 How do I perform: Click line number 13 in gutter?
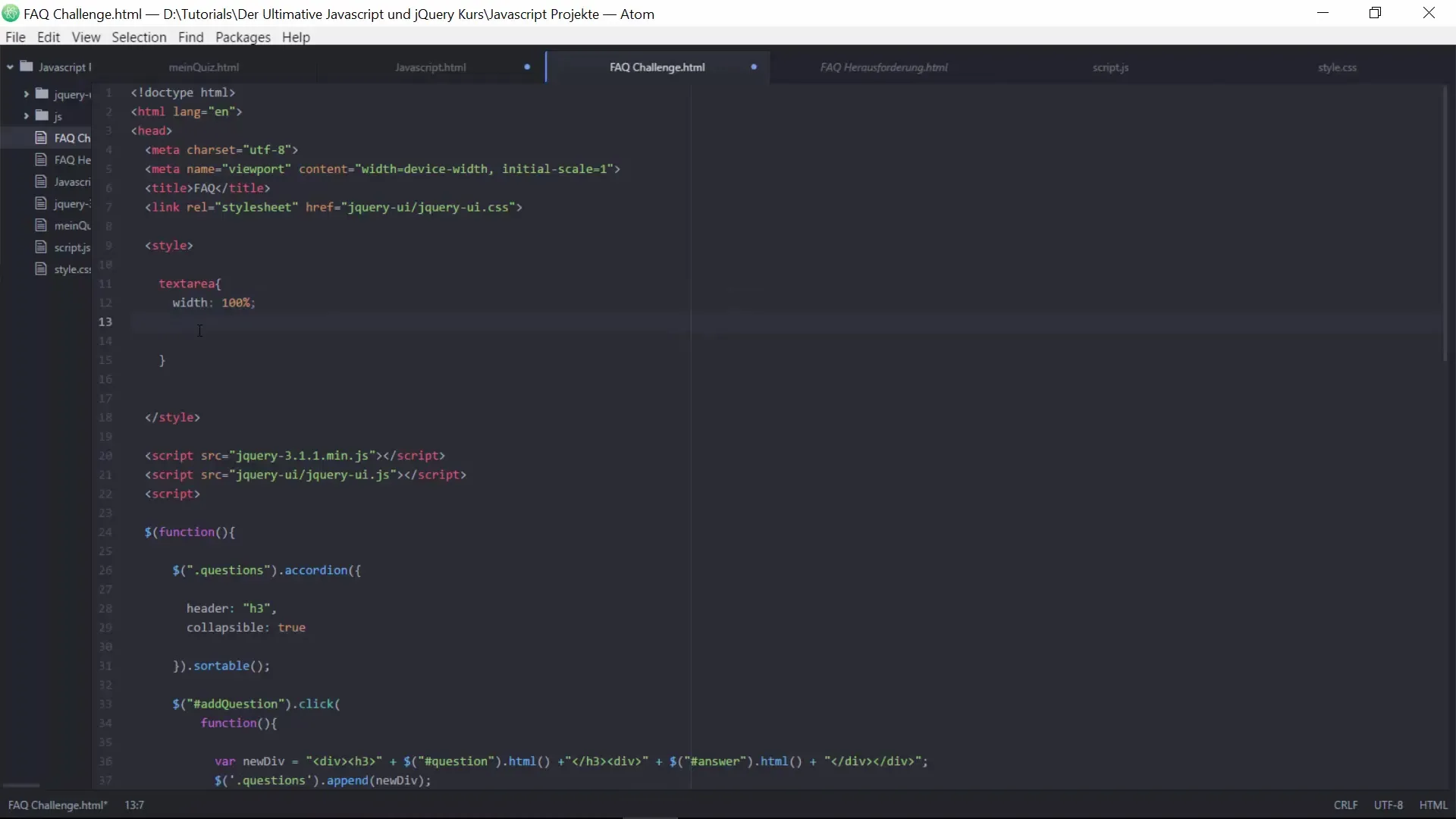pos(105,322)
